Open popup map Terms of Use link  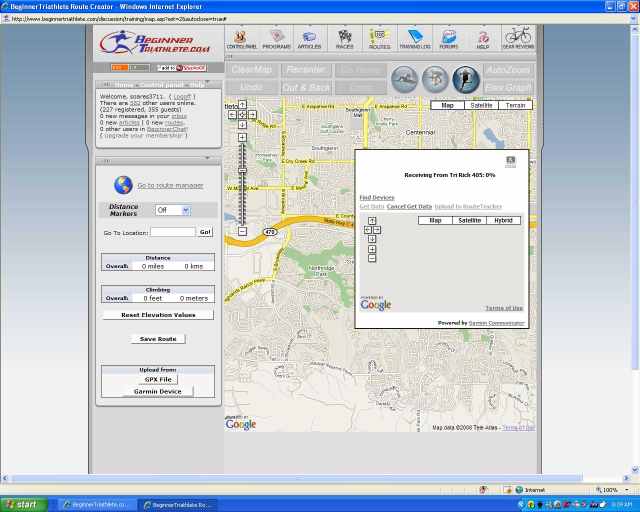pos(504,308)
